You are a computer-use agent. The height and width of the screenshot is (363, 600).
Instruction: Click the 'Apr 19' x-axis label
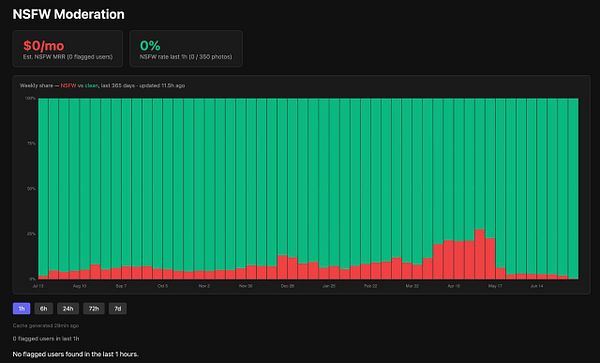pyautogui.click(x=454, y=286)
